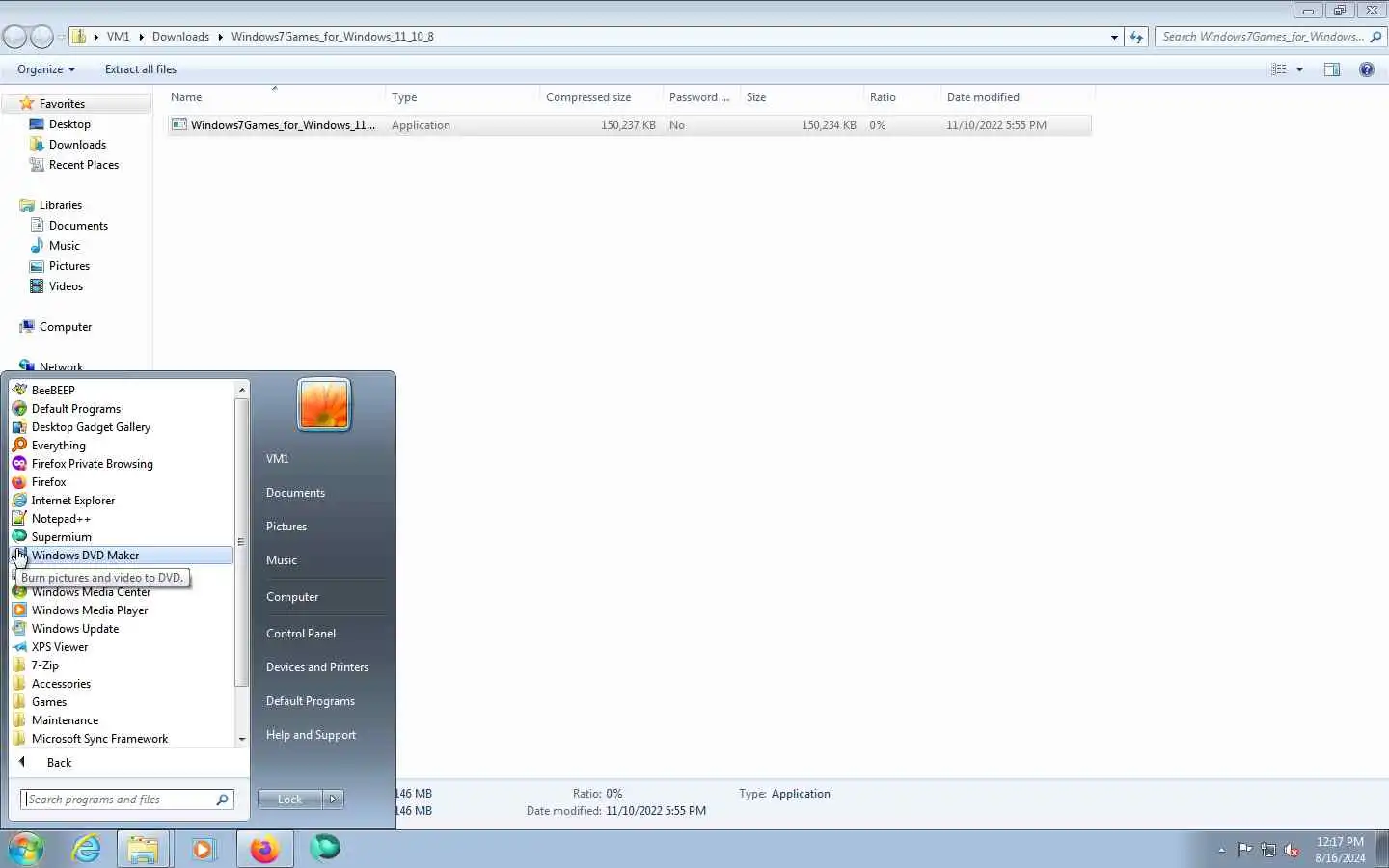Screen dimensions: 1389x868
Task: Open Explorer help icon
Action: point(1367,69)
